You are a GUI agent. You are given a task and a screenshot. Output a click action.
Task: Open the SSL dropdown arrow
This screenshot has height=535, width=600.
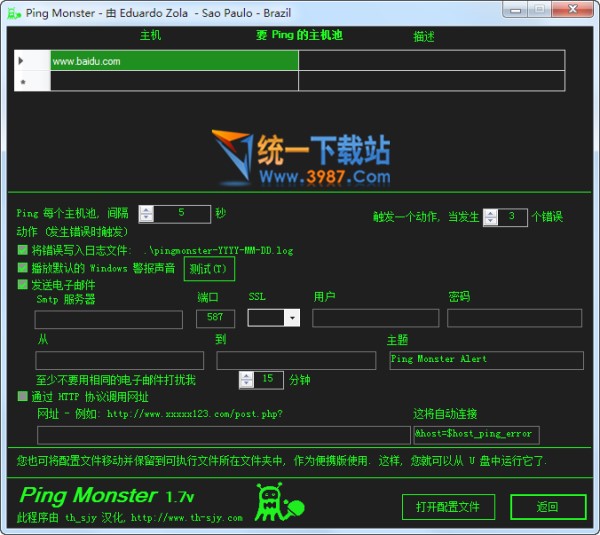click(x=292, y=318)
